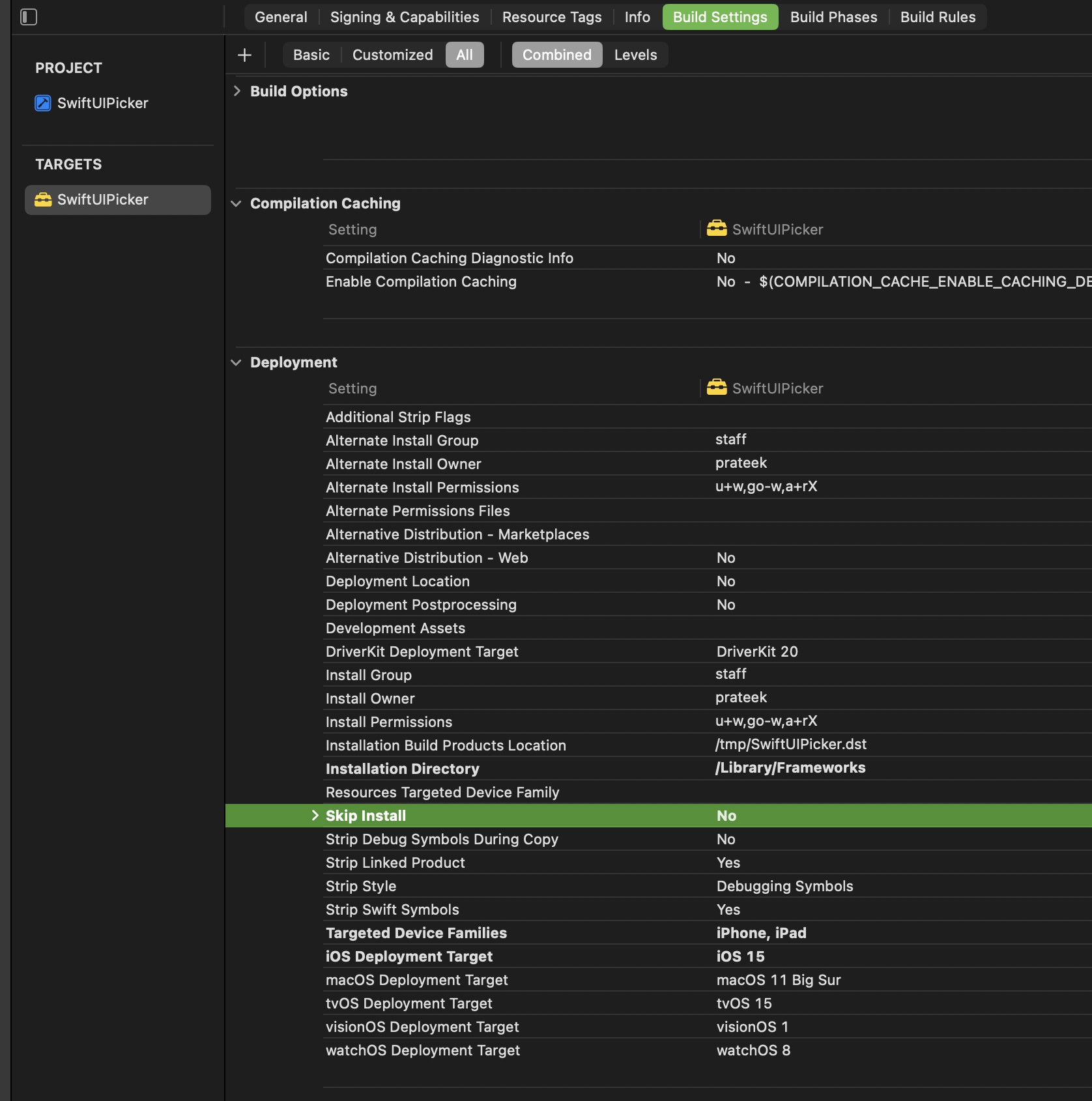1092x1101 pixels.
Task: Select the Installation Directory setting name
Action: tap(403, 769)
